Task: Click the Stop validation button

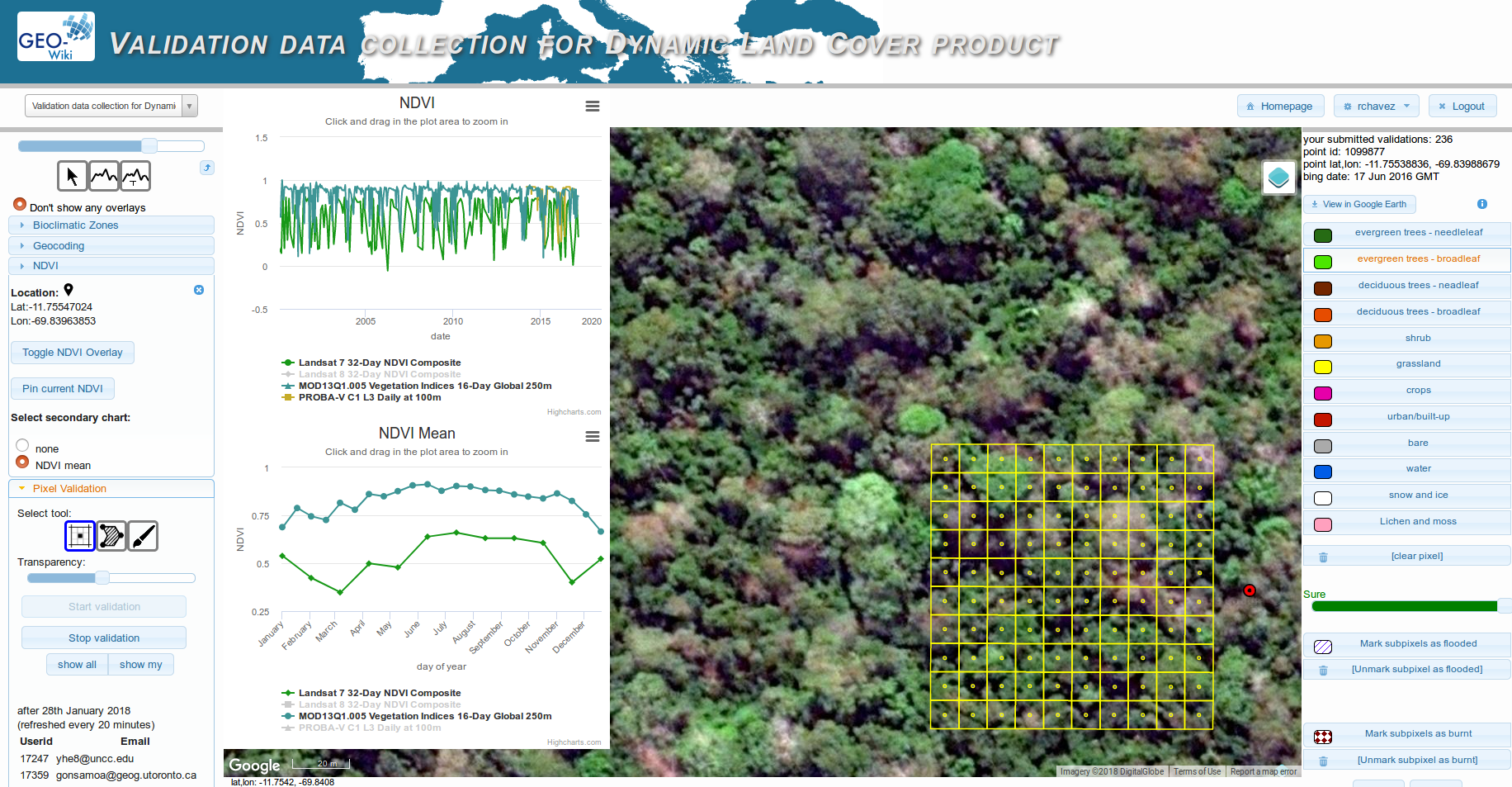Action: click(x=104, y=638)
